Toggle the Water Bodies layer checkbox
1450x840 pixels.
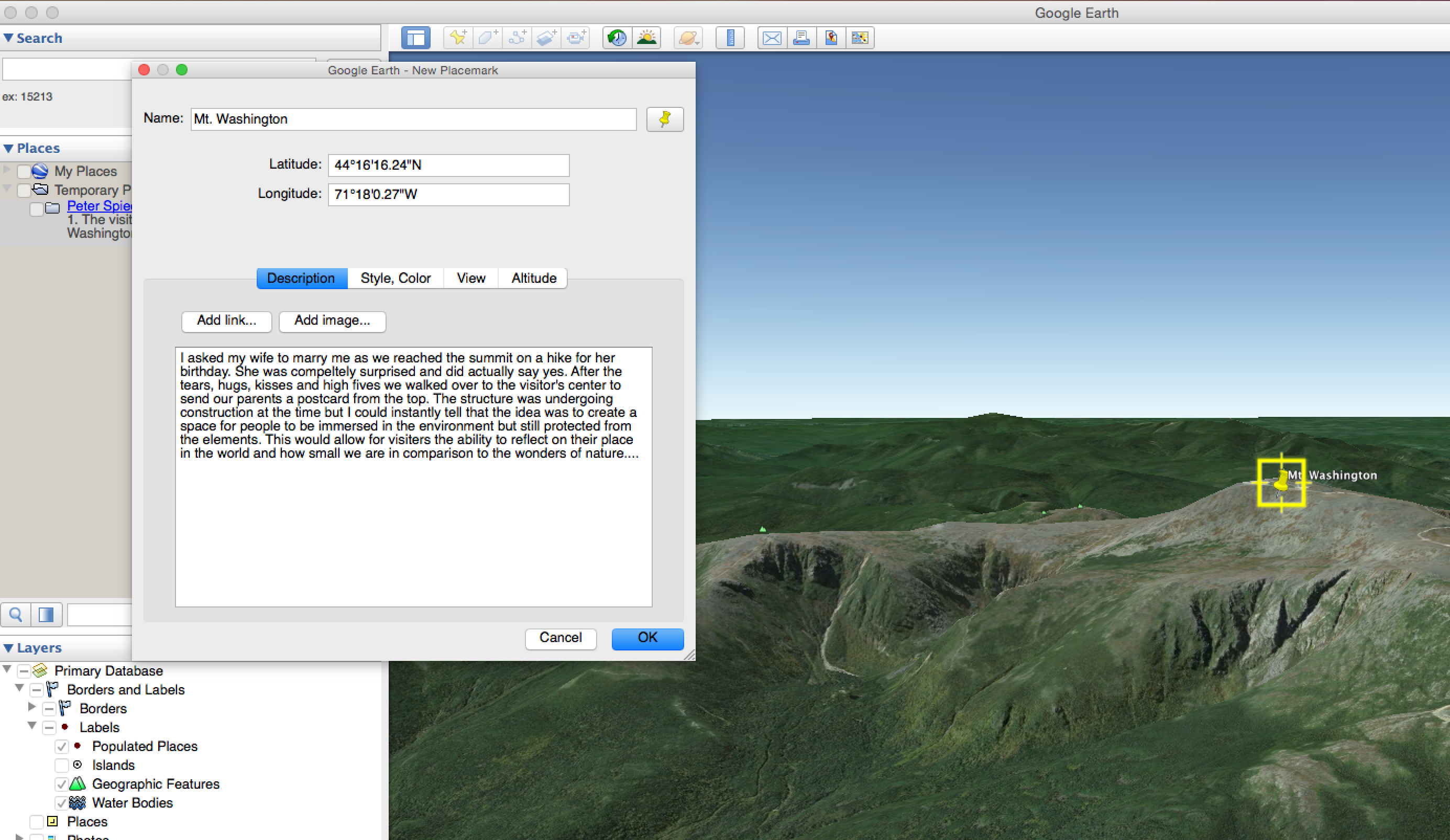tap(62, 803)
